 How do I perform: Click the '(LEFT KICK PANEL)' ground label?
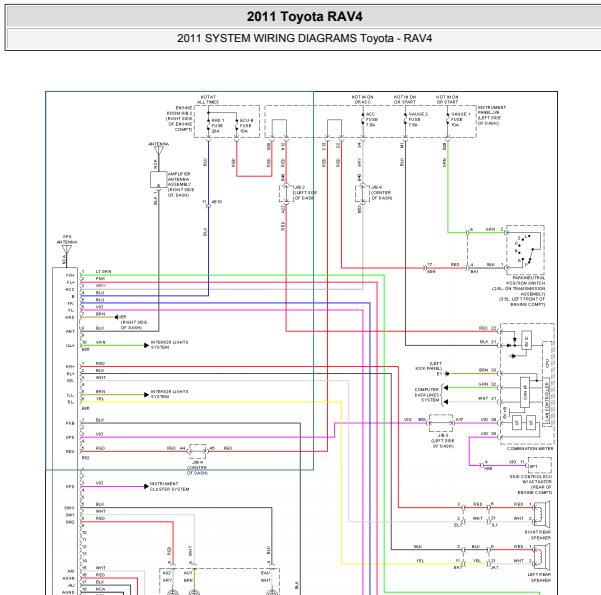pos(429,366)
